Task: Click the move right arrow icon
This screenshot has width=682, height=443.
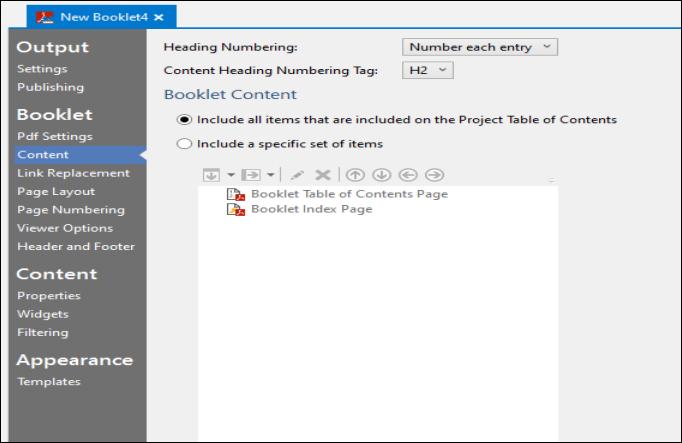Action: coord(433,174)
